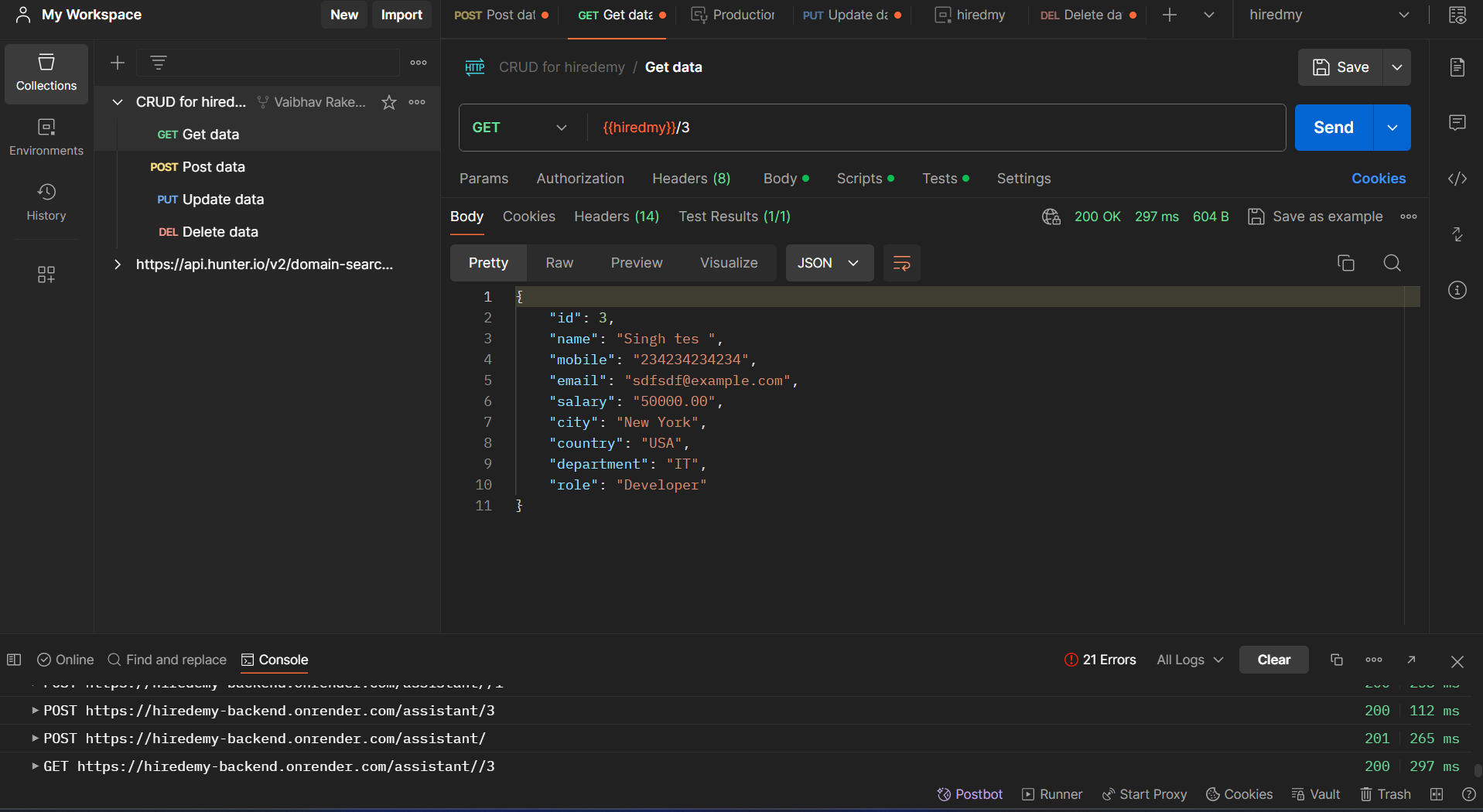Copy the response body
The image size is (1483, 812).
click(1346, 263)
